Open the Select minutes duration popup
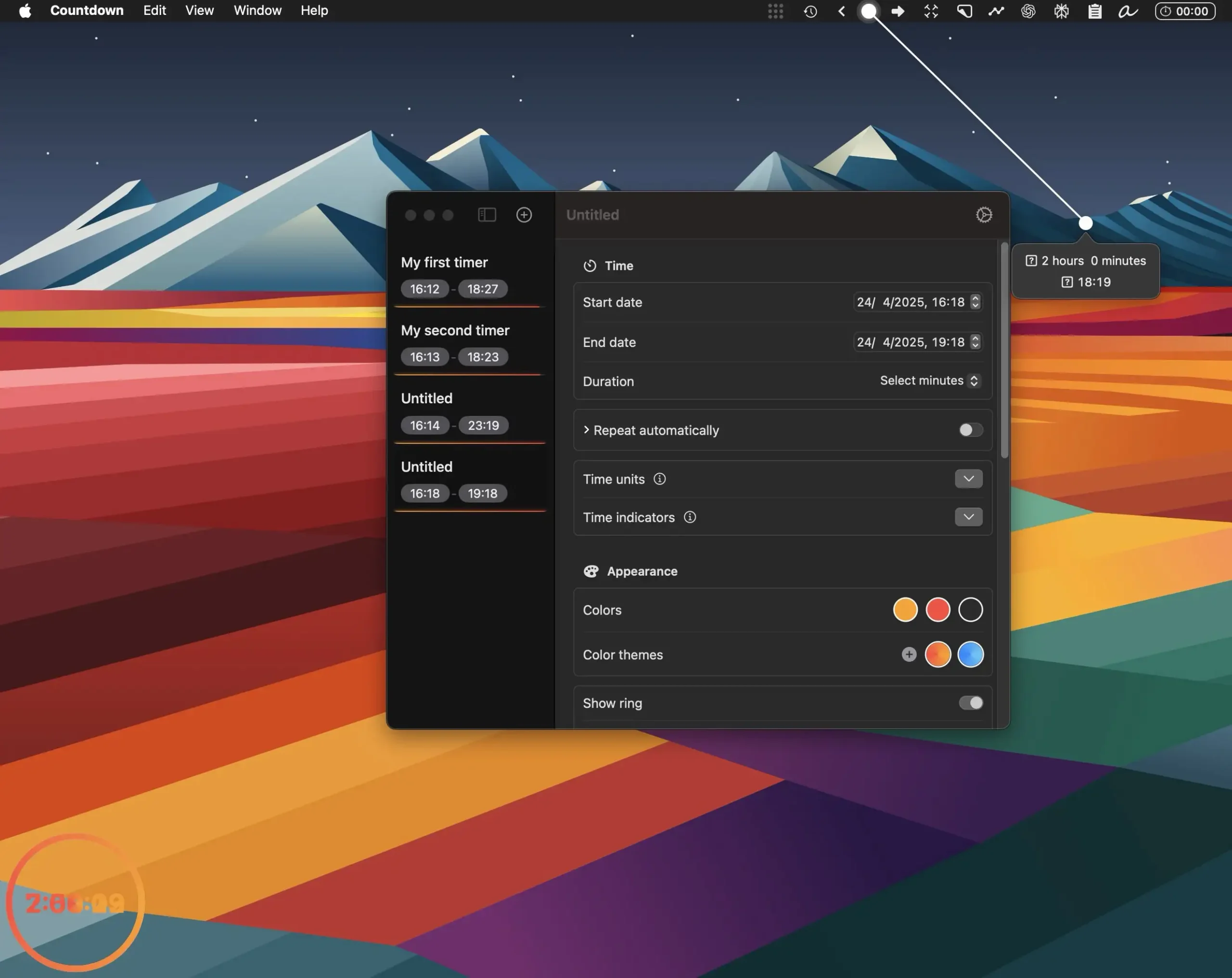Screen dimensions: 1232x978 (x=930, y=381)
